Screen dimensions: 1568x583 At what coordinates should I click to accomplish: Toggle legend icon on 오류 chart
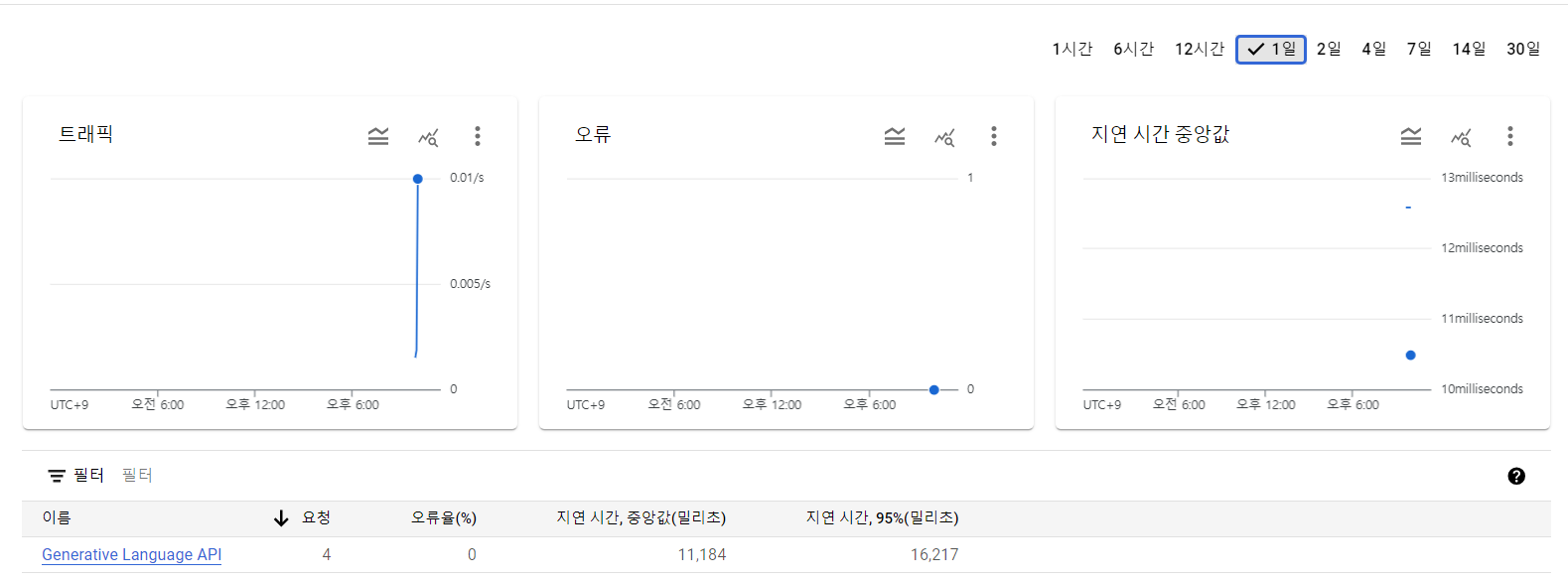click(895, 136)
